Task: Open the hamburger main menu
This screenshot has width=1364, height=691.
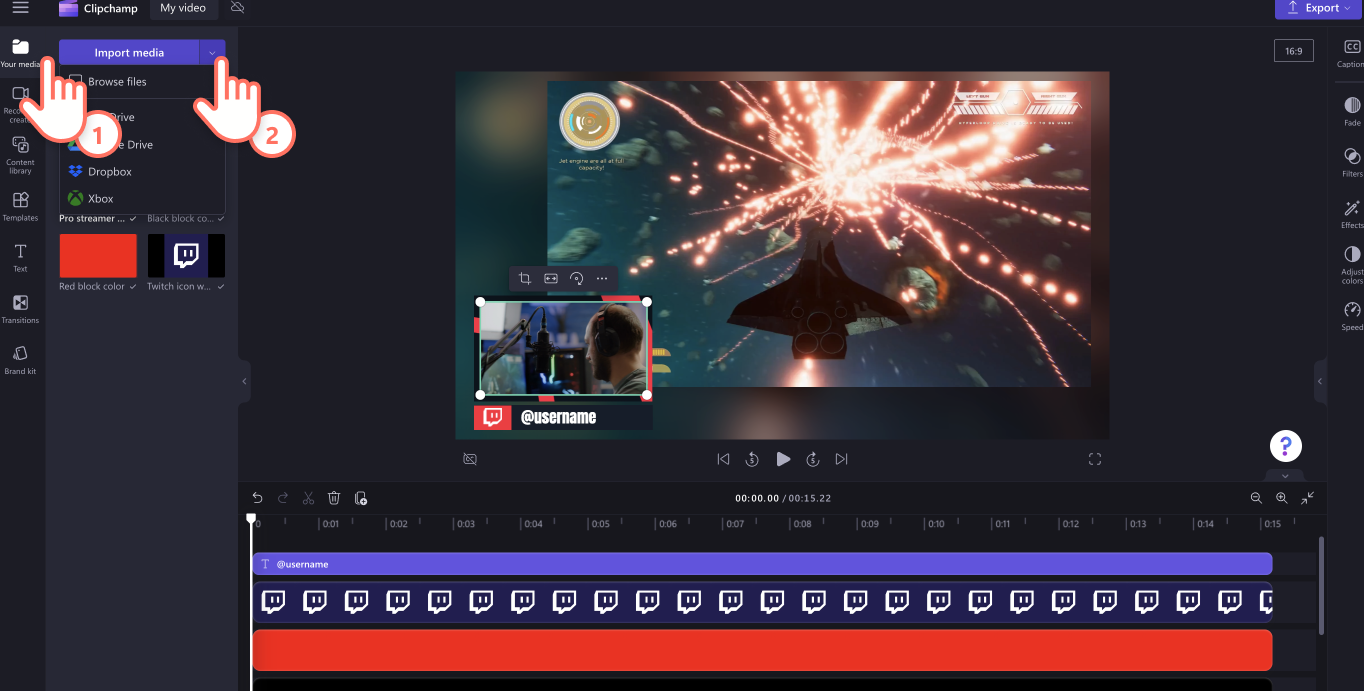Action: pyautogui.click(x=20, y=8)
